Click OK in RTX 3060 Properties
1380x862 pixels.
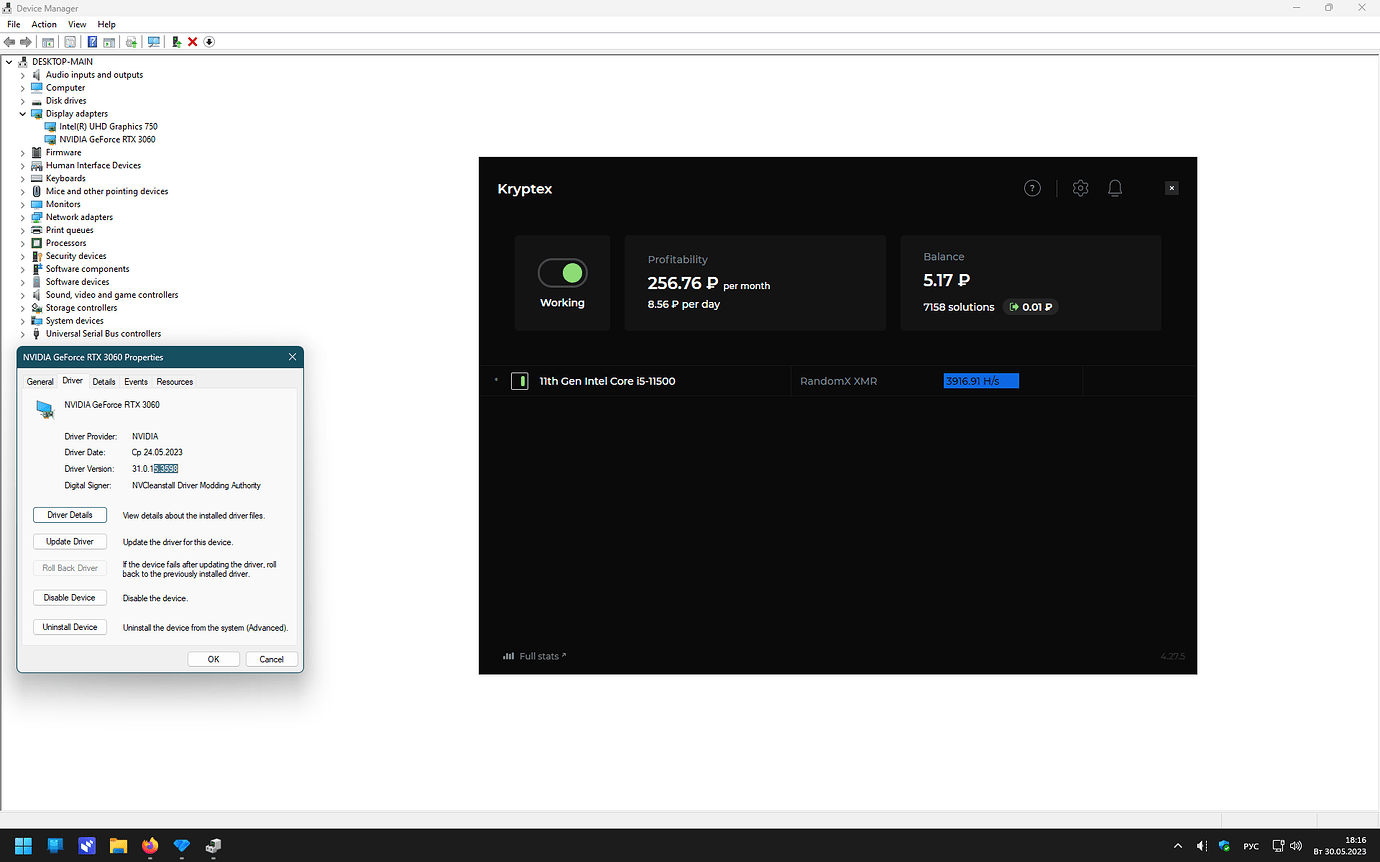(x=214, y=659)
